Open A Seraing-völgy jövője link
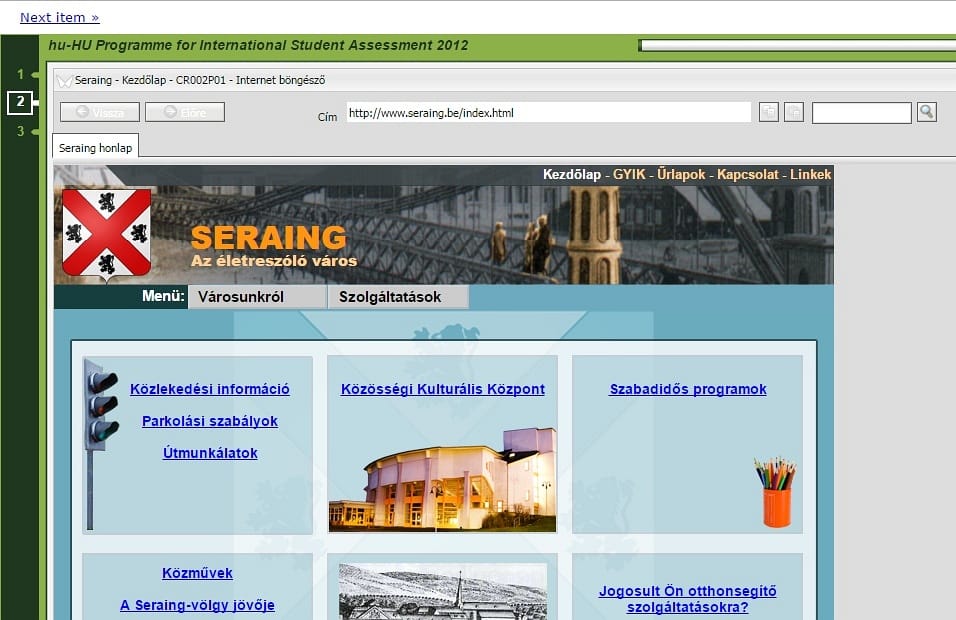The image size is (956, 620). 198,605
